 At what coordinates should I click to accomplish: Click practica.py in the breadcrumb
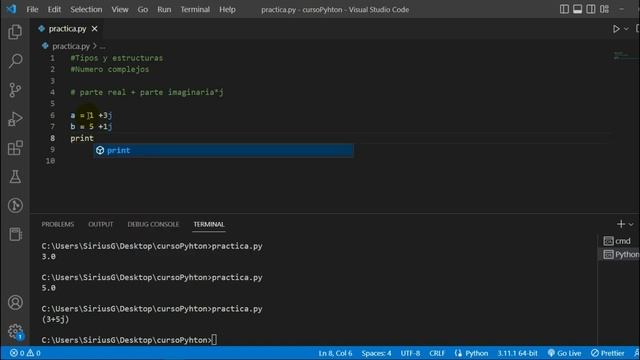coord(71,46)
